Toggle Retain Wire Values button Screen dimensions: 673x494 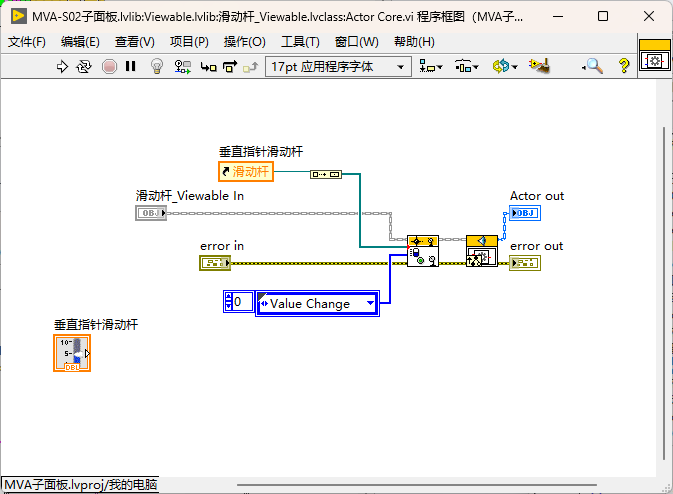click(x=183, y=67)
